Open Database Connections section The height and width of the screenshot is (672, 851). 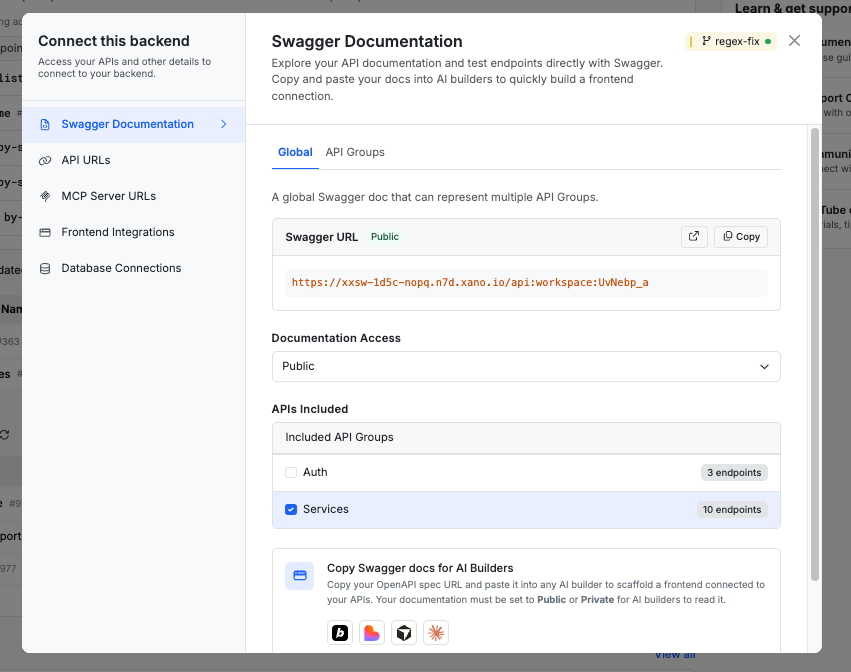tap(134, 268)
